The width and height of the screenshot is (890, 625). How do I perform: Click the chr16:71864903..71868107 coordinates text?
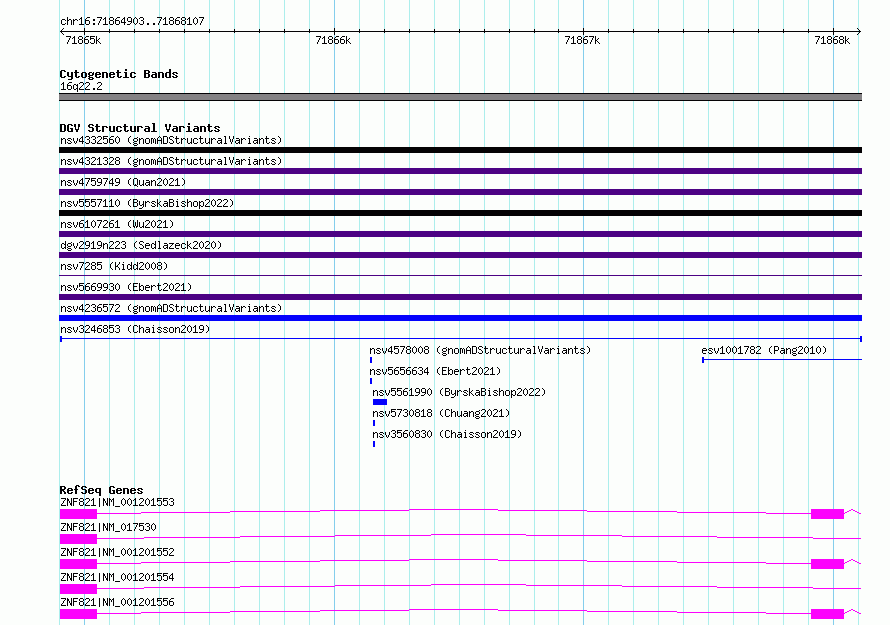coord(132,21)
